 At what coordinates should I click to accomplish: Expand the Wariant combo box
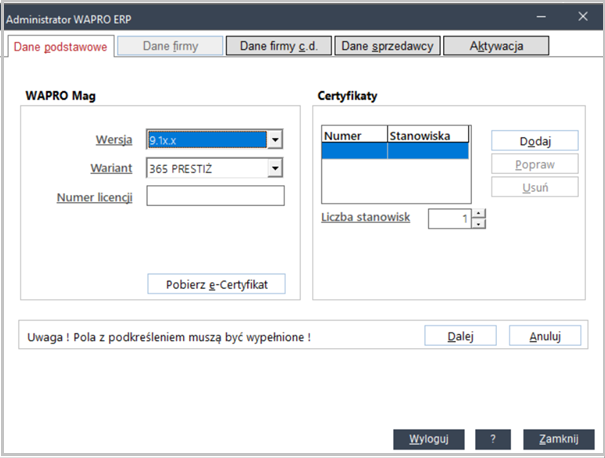pos(275,168)
